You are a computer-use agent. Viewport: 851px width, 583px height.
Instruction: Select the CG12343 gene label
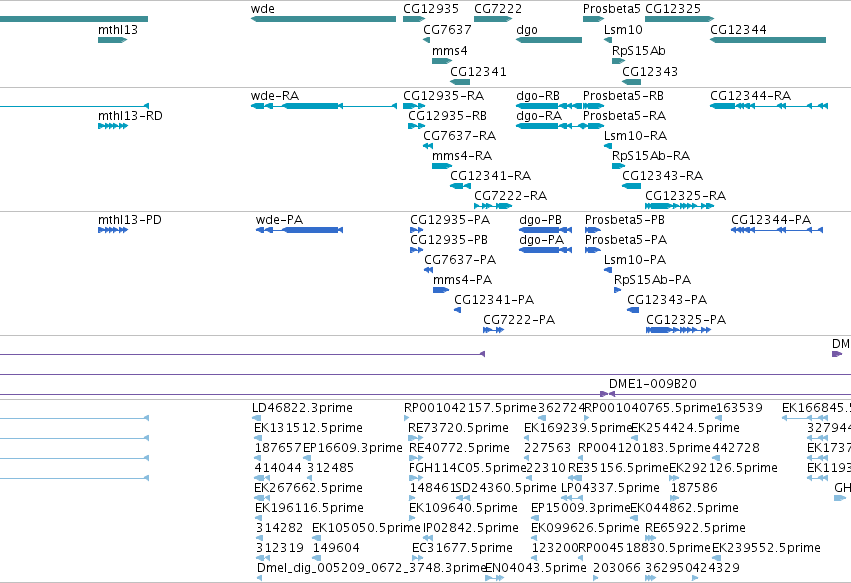click(650, 72)
